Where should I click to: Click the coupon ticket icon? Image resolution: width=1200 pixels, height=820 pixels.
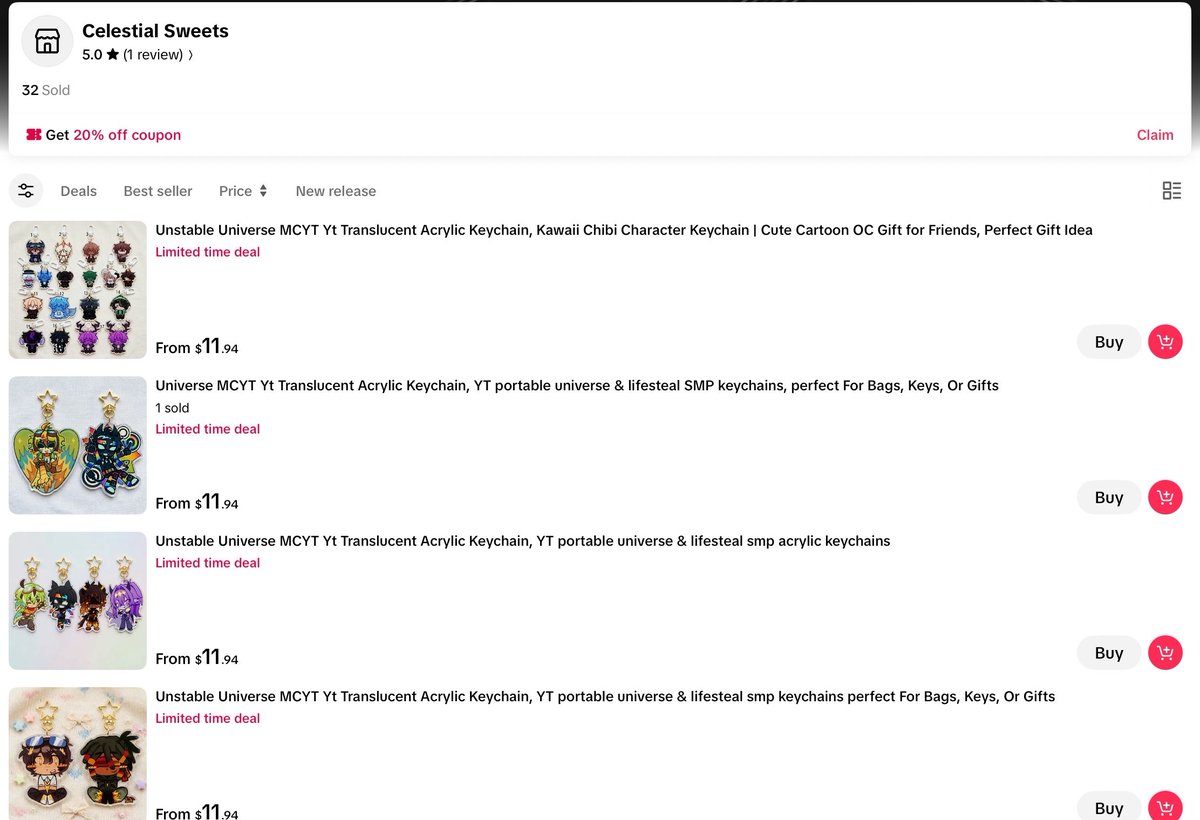[34, 135]
